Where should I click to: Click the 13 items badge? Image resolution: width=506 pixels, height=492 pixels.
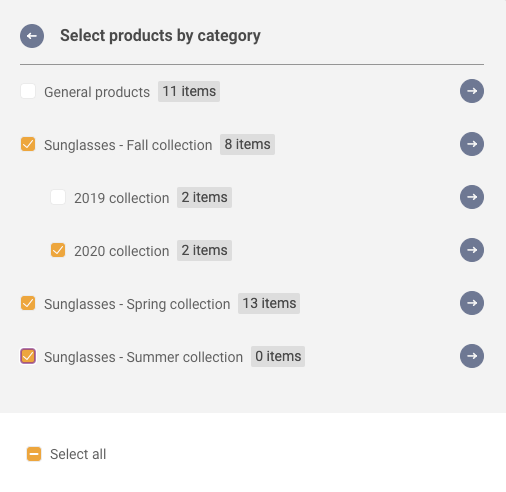(269, 303)
